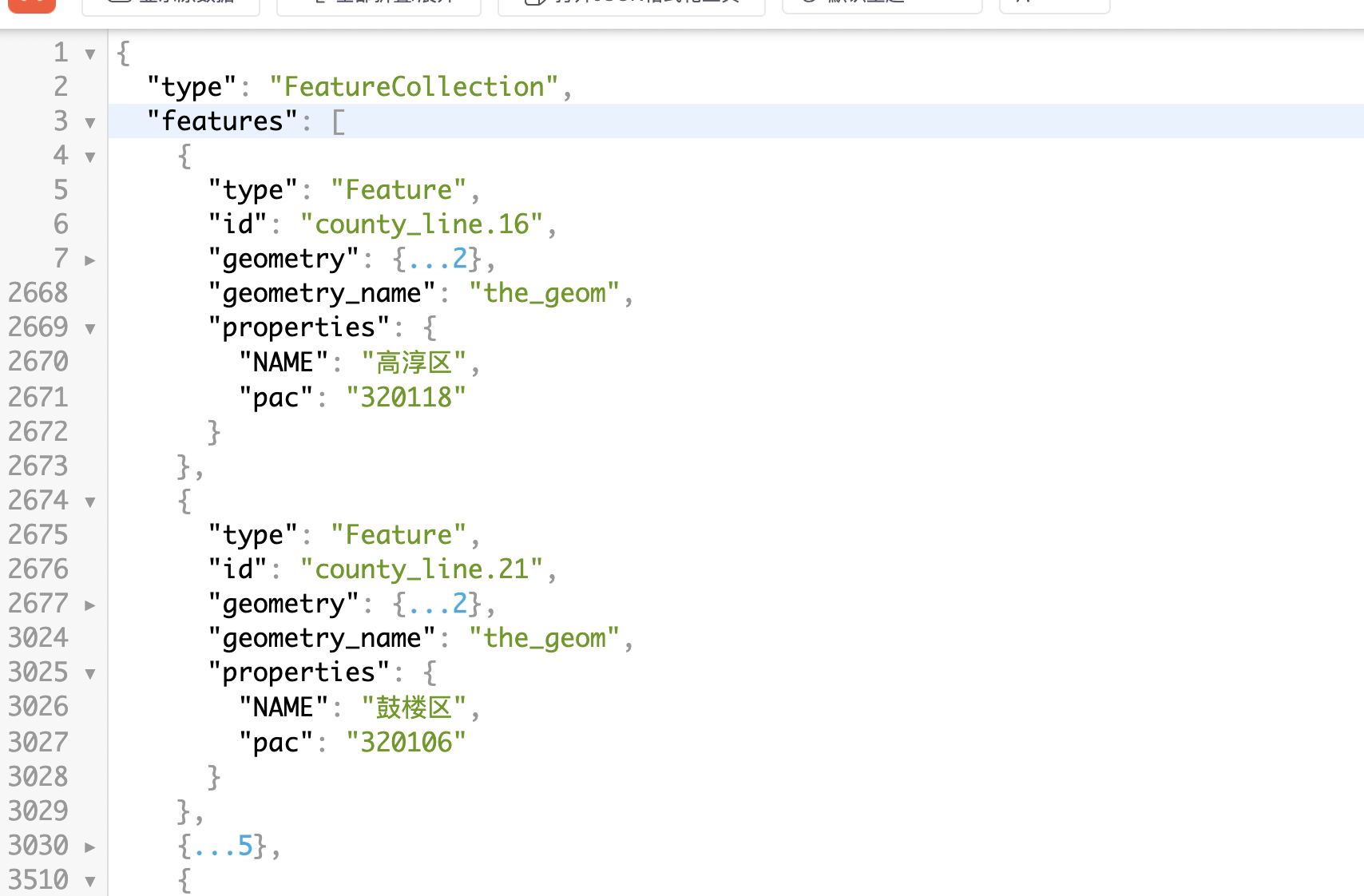The height and width of the screenshot is (896, 1364).
Task: Click the {...2} placeholder under county_line.21
Action: [437, 604]
